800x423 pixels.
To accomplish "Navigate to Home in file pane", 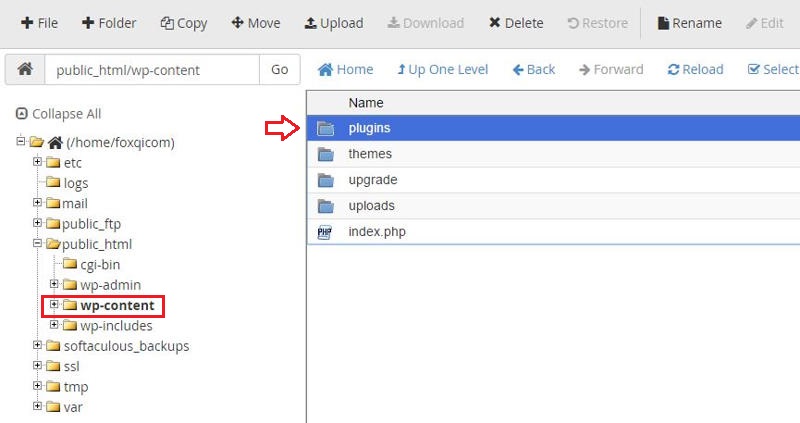I will coord(345,69).
